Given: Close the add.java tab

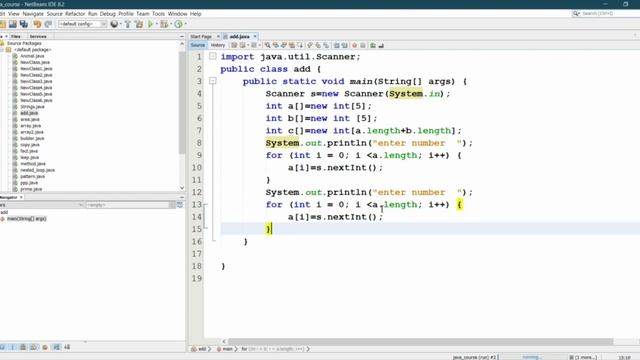Looking at the screenshot, I should 255,36.
